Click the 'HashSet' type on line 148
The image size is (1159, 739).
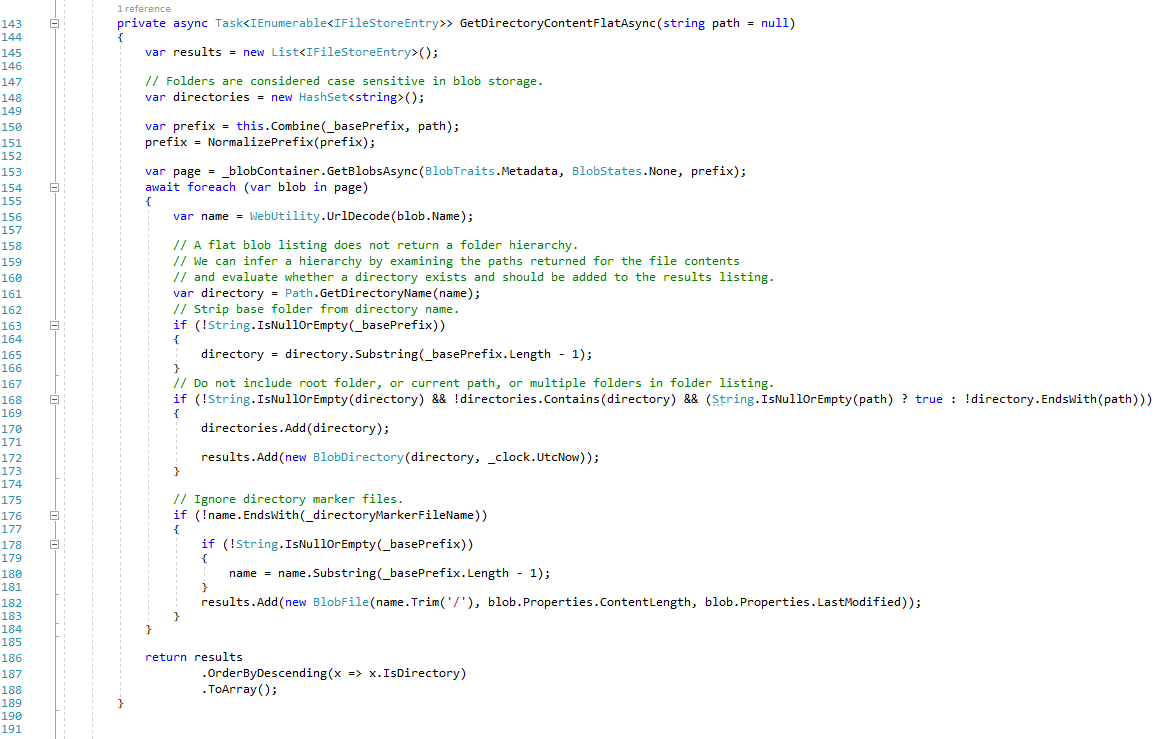[x=323, y=98]
